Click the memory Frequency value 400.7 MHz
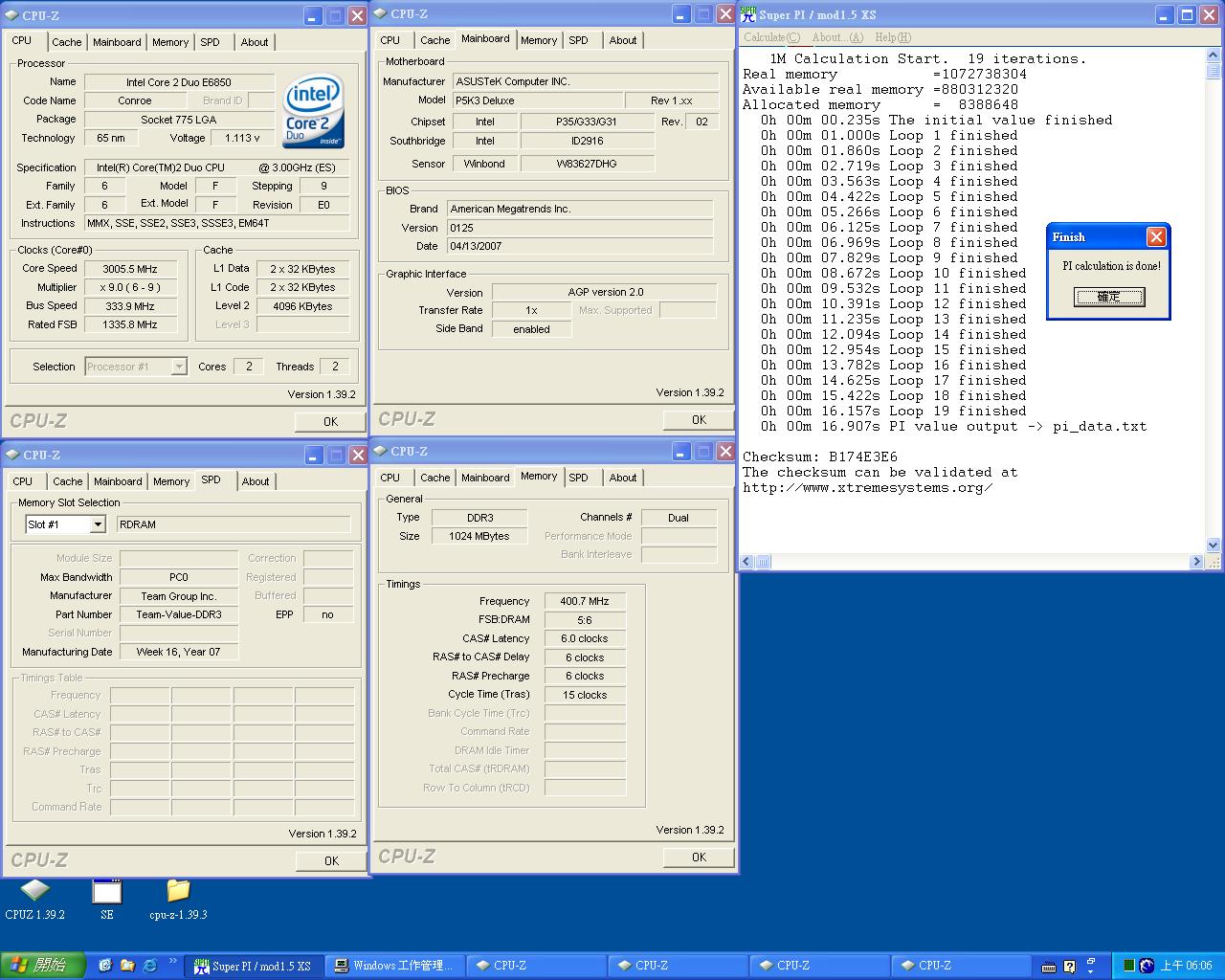Image resolution: width=1225 pixels, height=980 pixels. coord(585,601)
